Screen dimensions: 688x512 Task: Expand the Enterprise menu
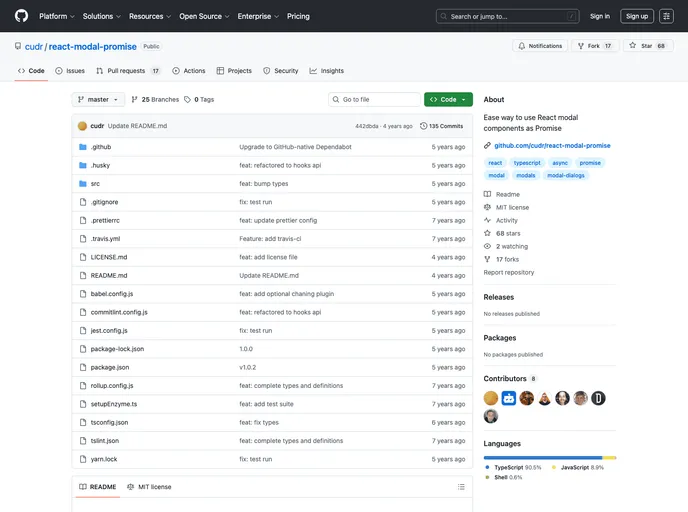coord(258,16)
